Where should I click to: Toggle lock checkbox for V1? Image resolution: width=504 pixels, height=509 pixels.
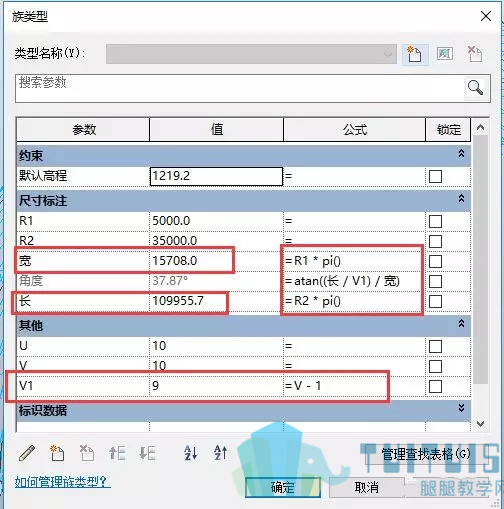click(435, 386)
